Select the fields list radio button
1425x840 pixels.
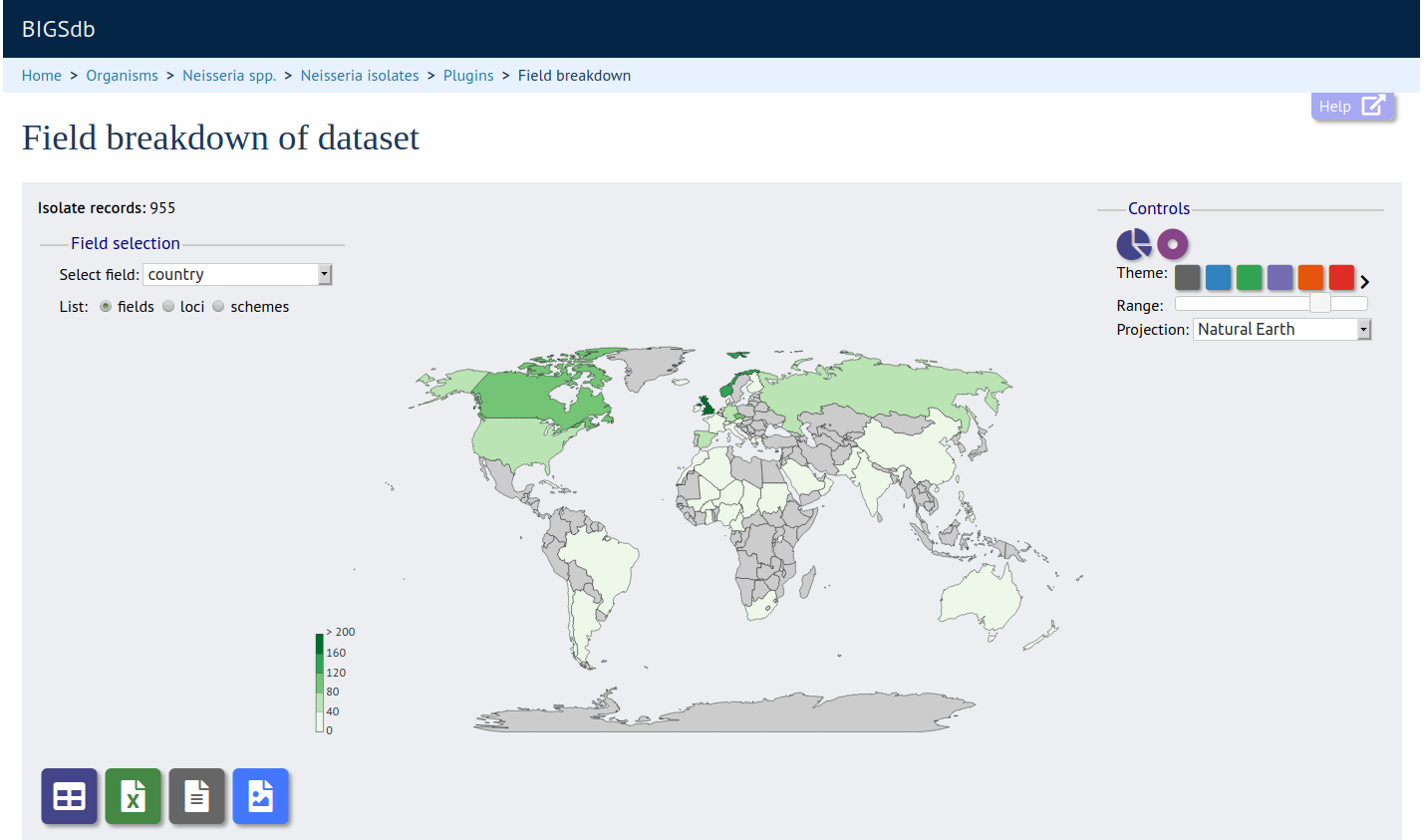click(106, 307)
